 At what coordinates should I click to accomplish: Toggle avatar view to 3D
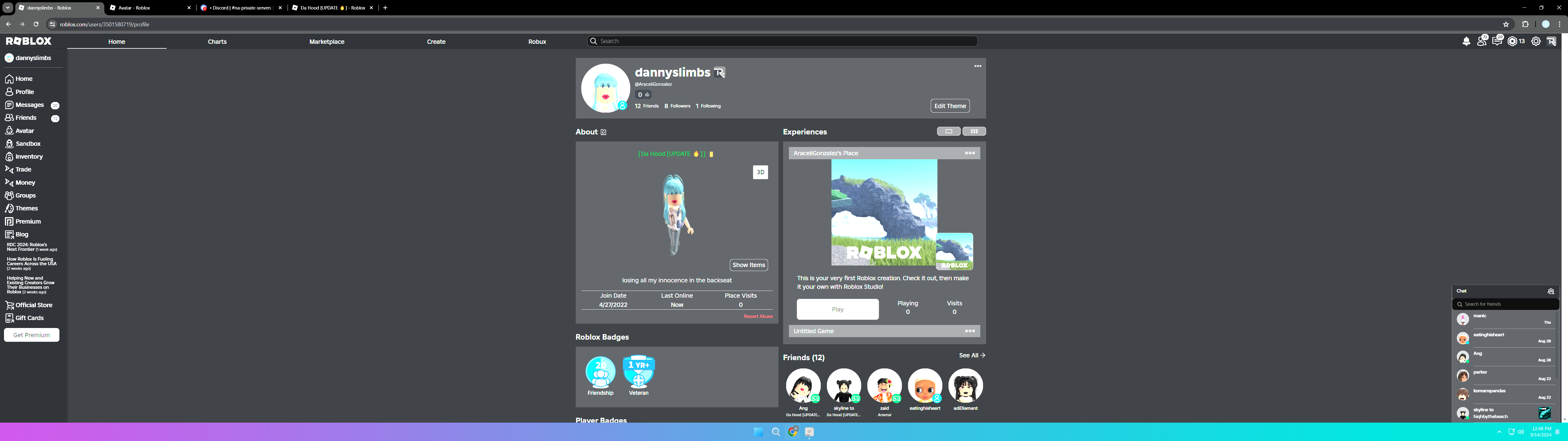[760, 172]
